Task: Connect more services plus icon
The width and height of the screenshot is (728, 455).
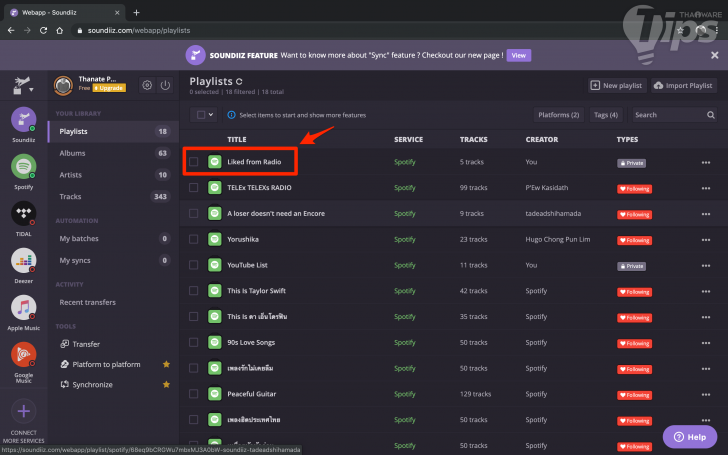Action: click(x=24, y=411)
